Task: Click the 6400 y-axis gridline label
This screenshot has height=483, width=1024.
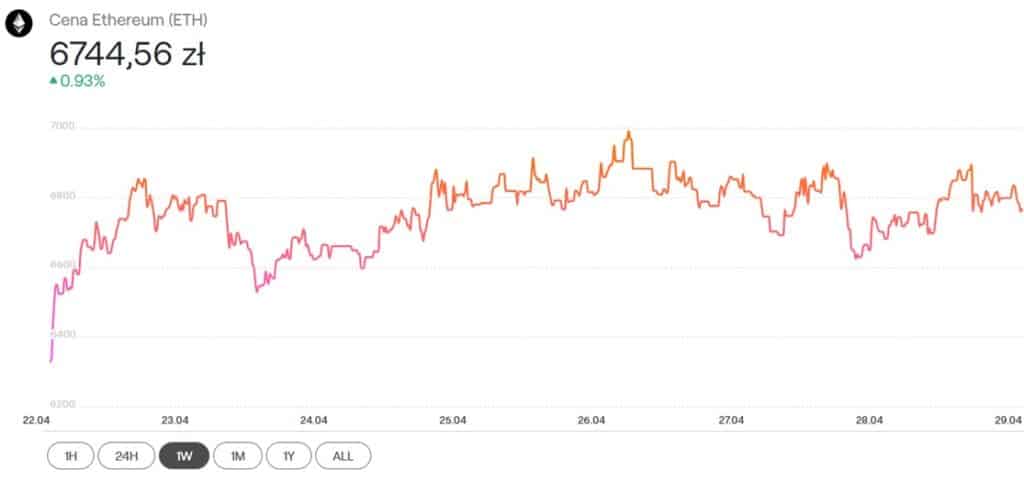Action: (63, 334)
